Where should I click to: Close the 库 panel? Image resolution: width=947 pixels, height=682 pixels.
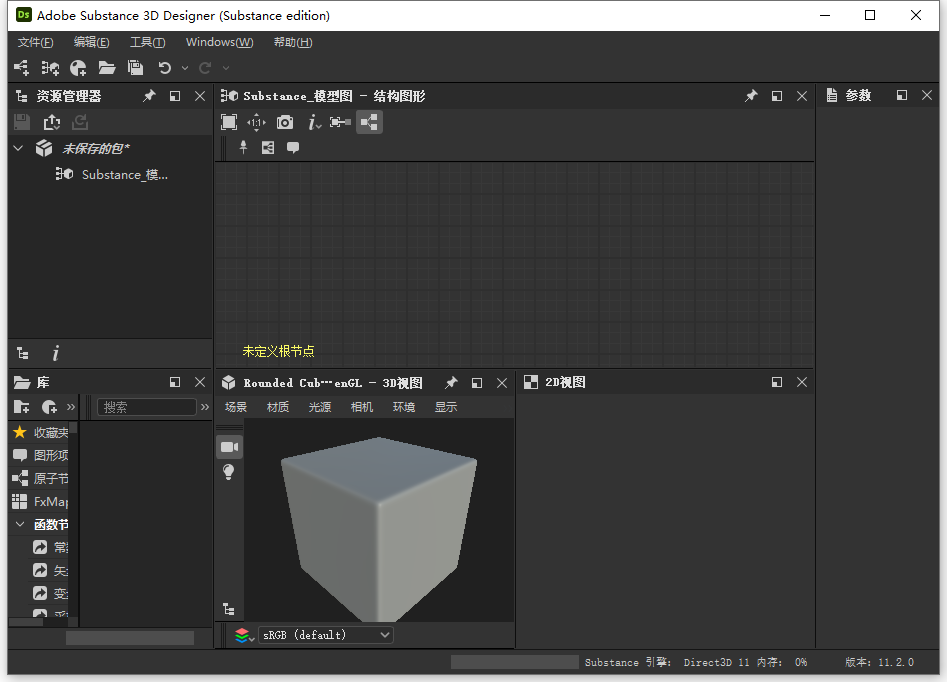pyautogui.click(x=200, y=382)
